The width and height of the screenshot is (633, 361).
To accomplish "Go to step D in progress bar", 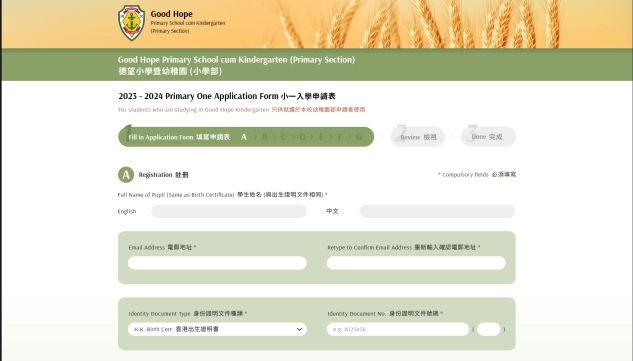I will [x=302, y=137].
